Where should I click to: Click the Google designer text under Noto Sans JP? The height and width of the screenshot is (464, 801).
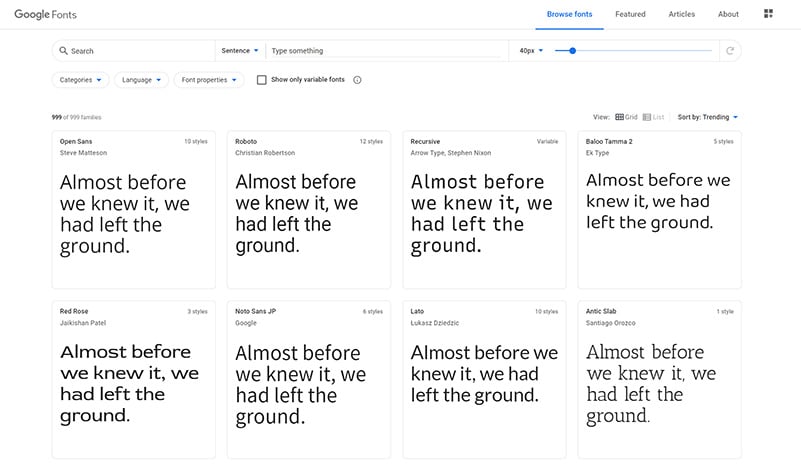pos(246,323)
